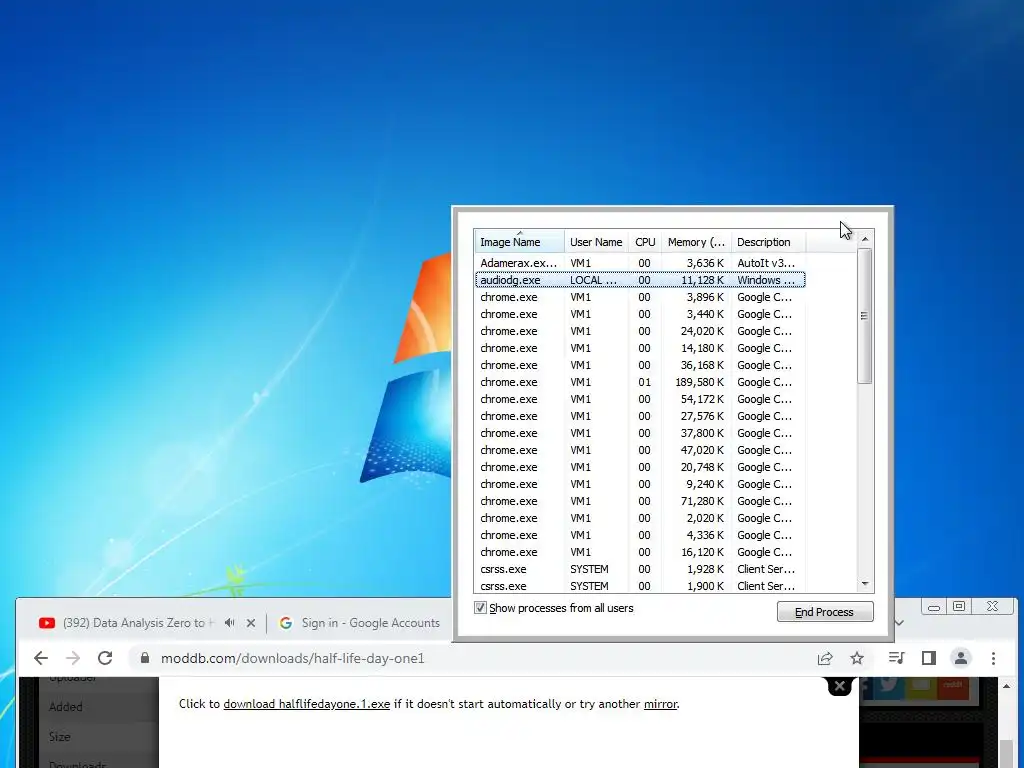Select the Adamerax.exe process row
Image resolution: width=1024 pixels, height=768 pixels.
pos(640,263)
